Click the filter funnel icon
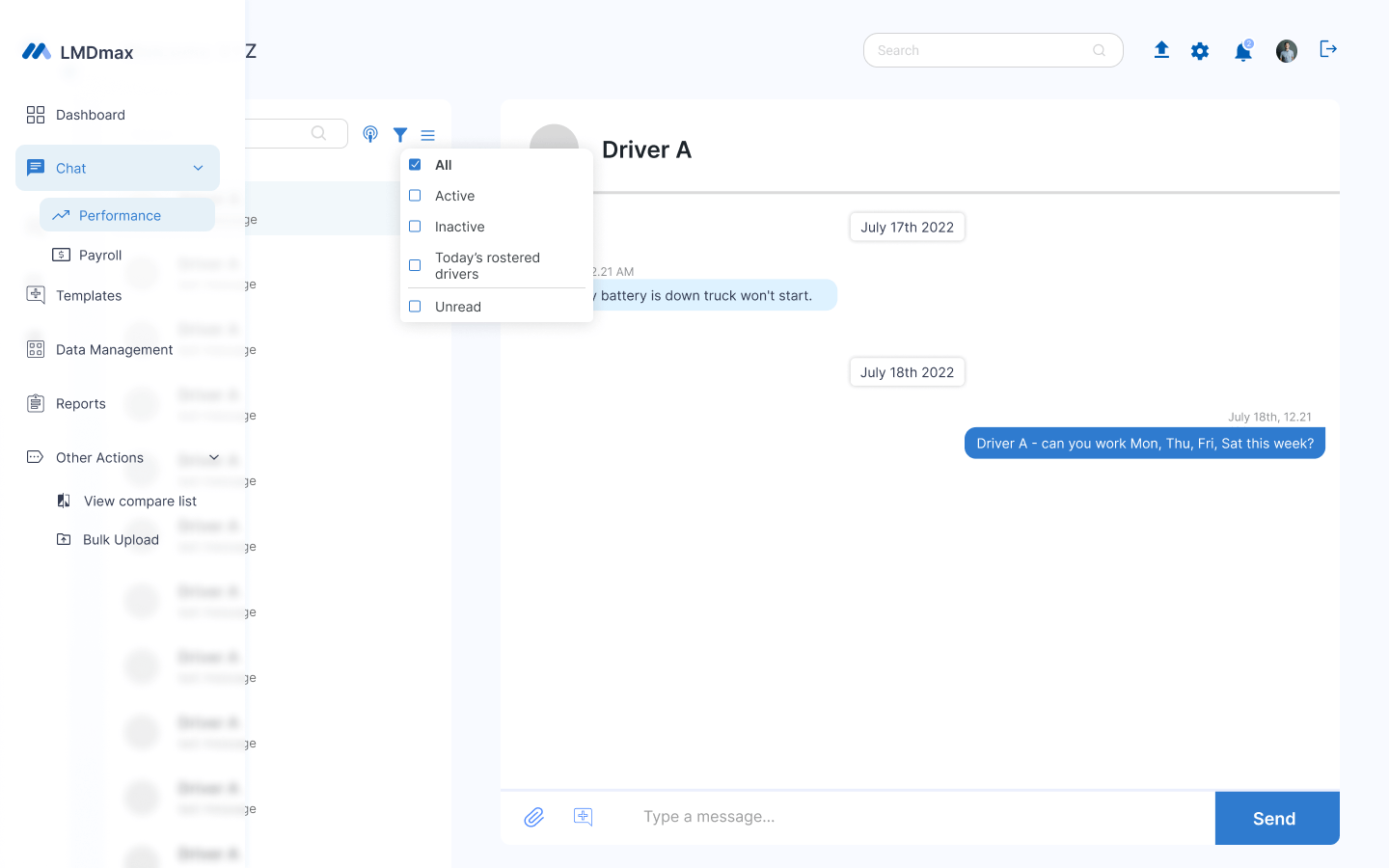 400,135
